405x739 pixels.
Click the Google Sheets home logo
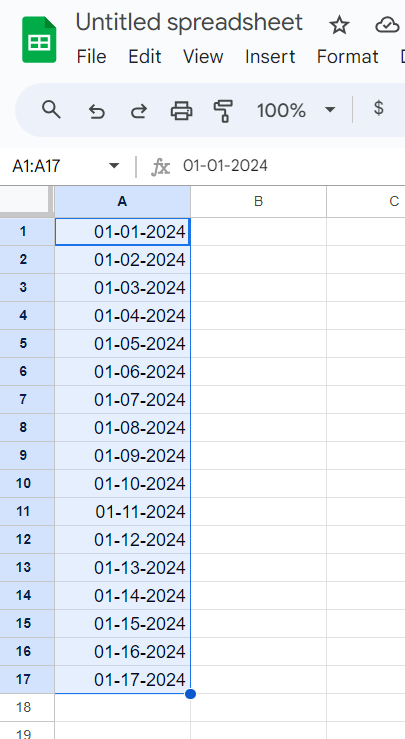[x=39, y=40]
